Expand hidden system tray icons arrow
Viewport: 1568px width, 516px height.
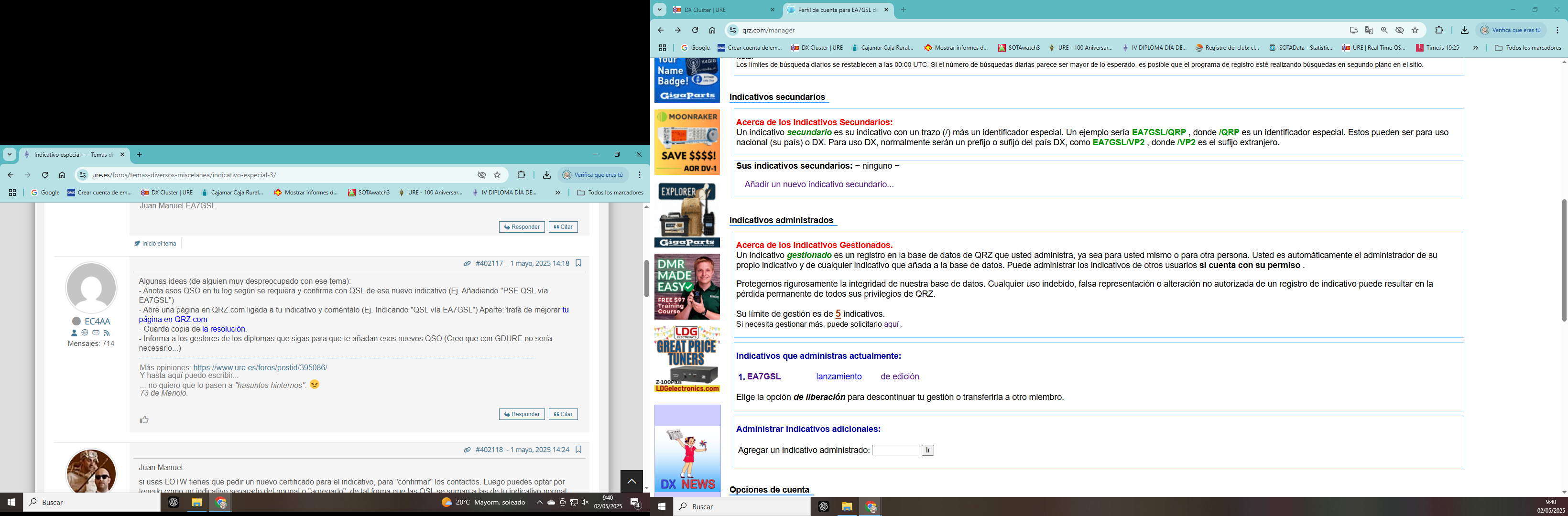click(539, 503)
